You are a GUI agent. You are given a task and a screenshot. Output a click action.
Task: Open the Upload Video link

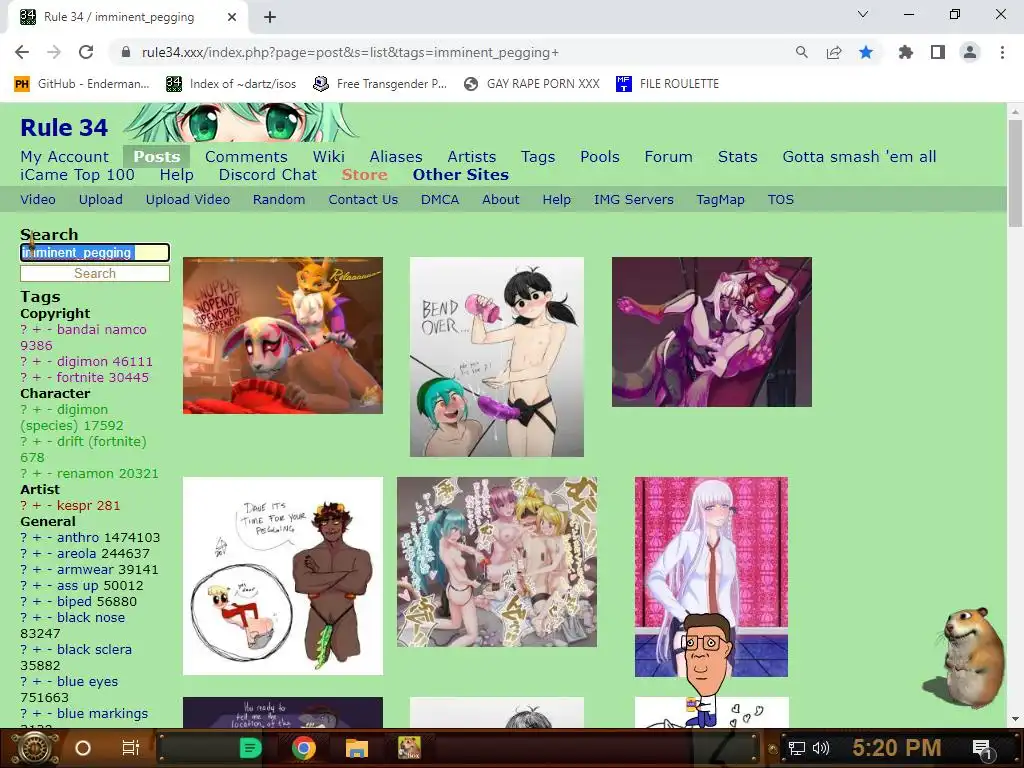point(187,200)
